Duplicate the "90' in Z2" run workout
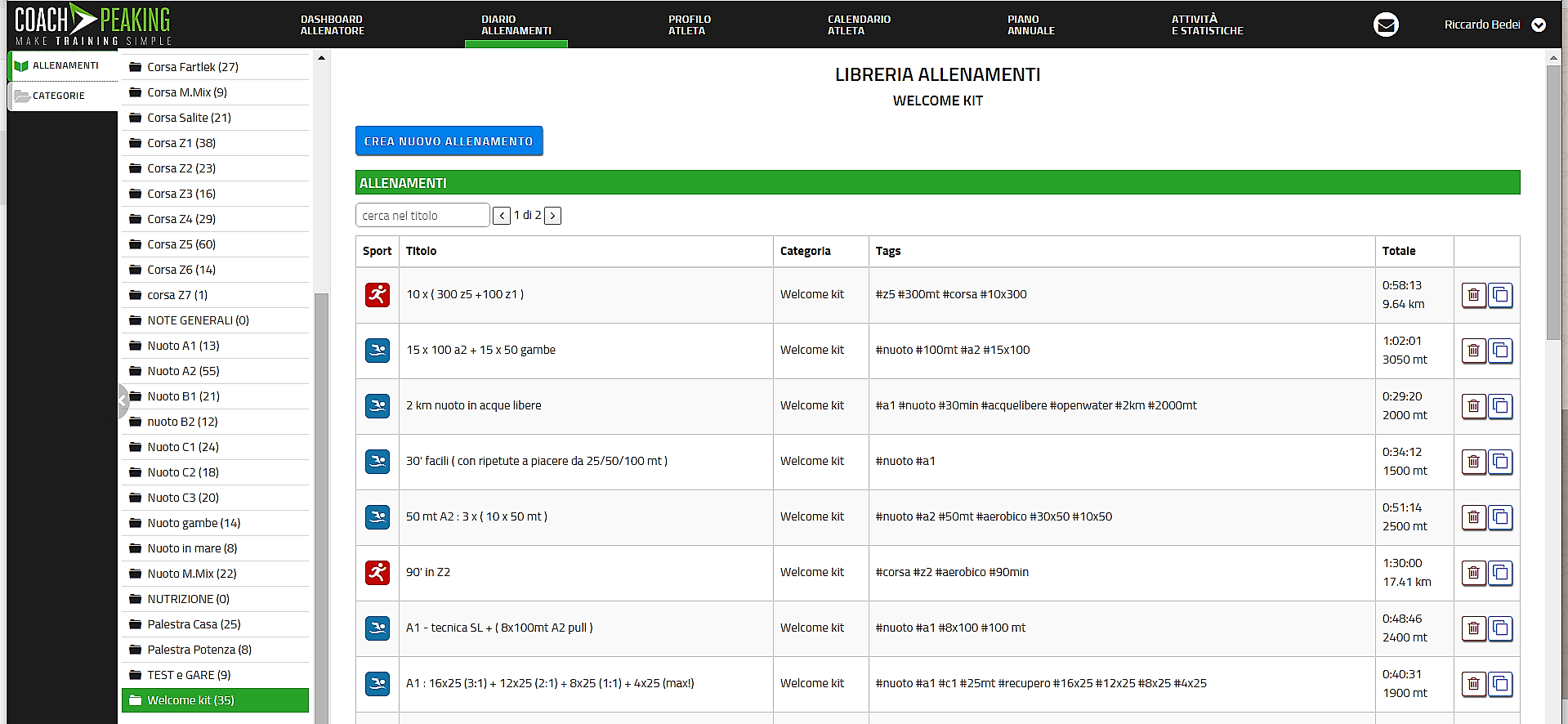Image resolution: width=1568 pixels, height=724 pixels. [x=1500, y=573]
